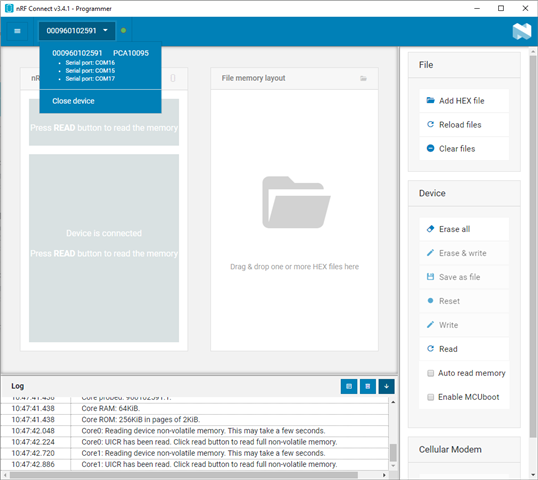Click nRF Connect app icon in title bar
The image size is (538, 480).
tap(9, 8)
